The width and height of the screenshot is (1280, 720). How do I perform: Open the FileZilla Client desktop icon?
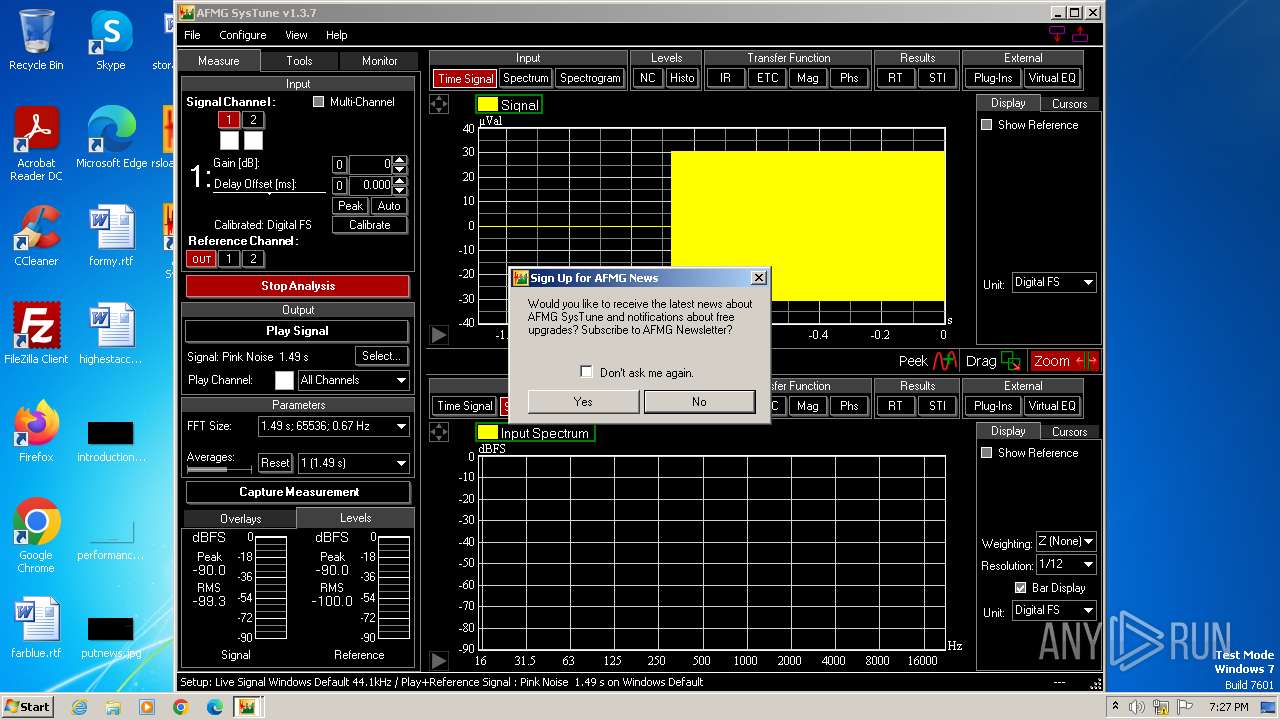click(x=36, y=334)
